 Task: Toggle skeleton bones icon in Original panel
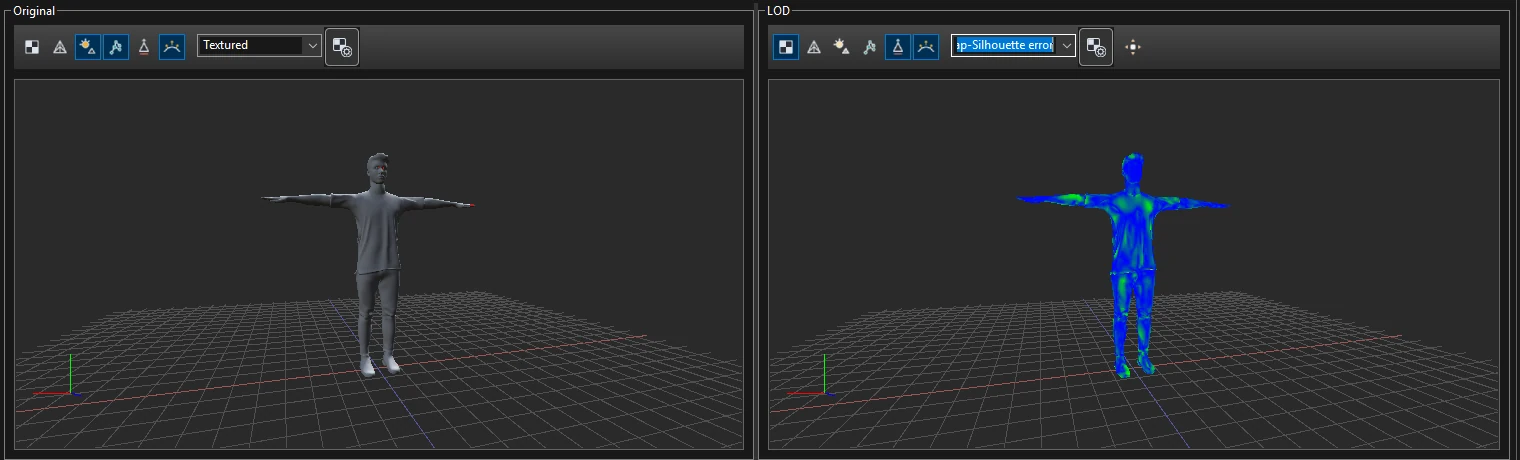click(x=116, y=46)
